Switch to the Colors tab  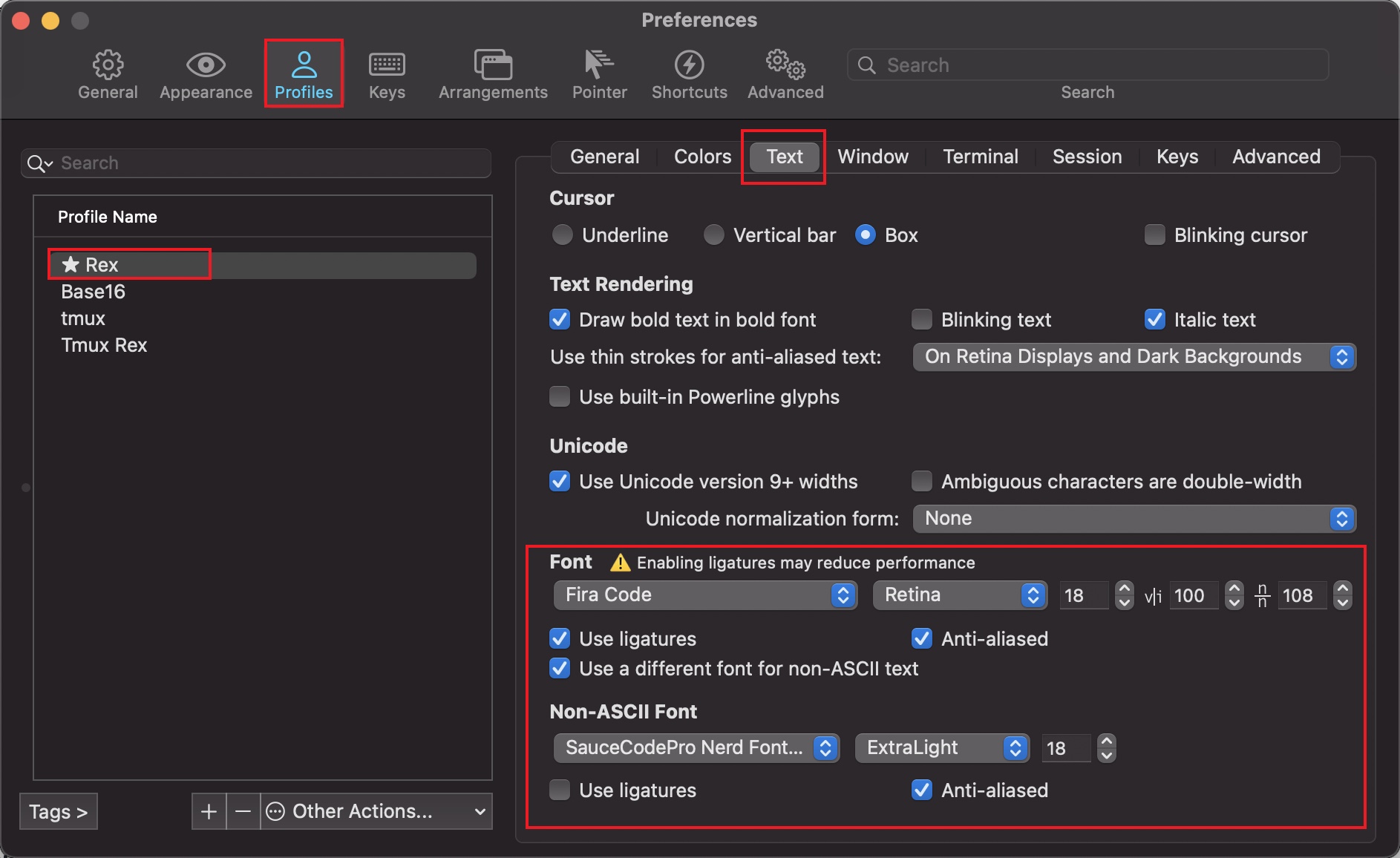click(702, 157)
